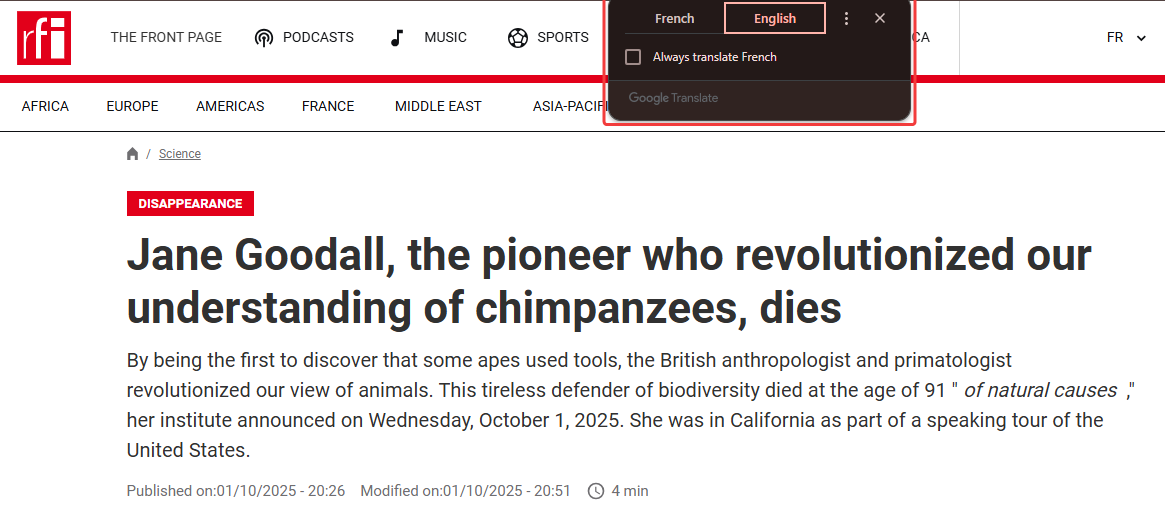Close the Google Translate popup

880,18
